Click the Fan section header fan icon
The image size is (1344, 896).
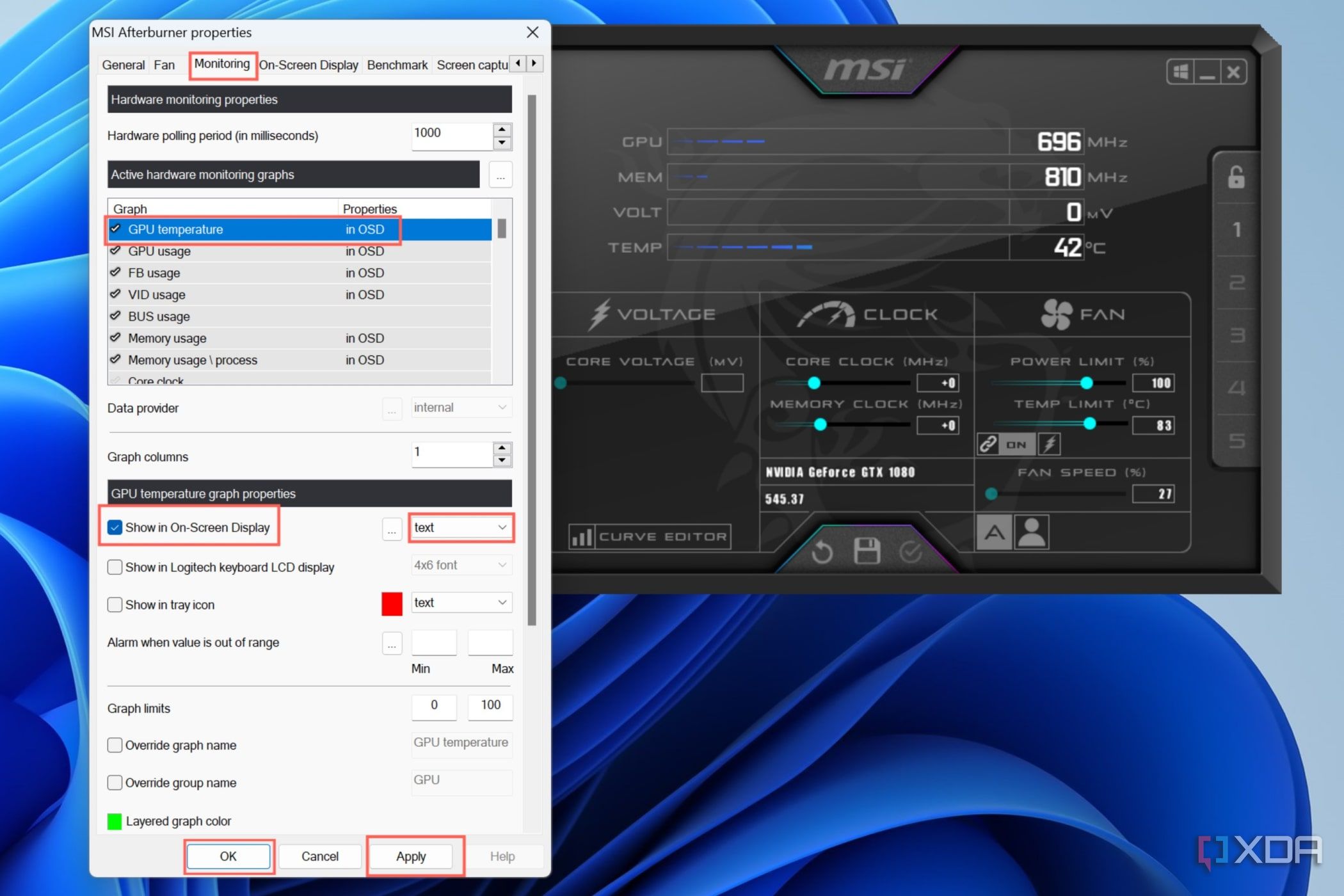[1056, 314]
